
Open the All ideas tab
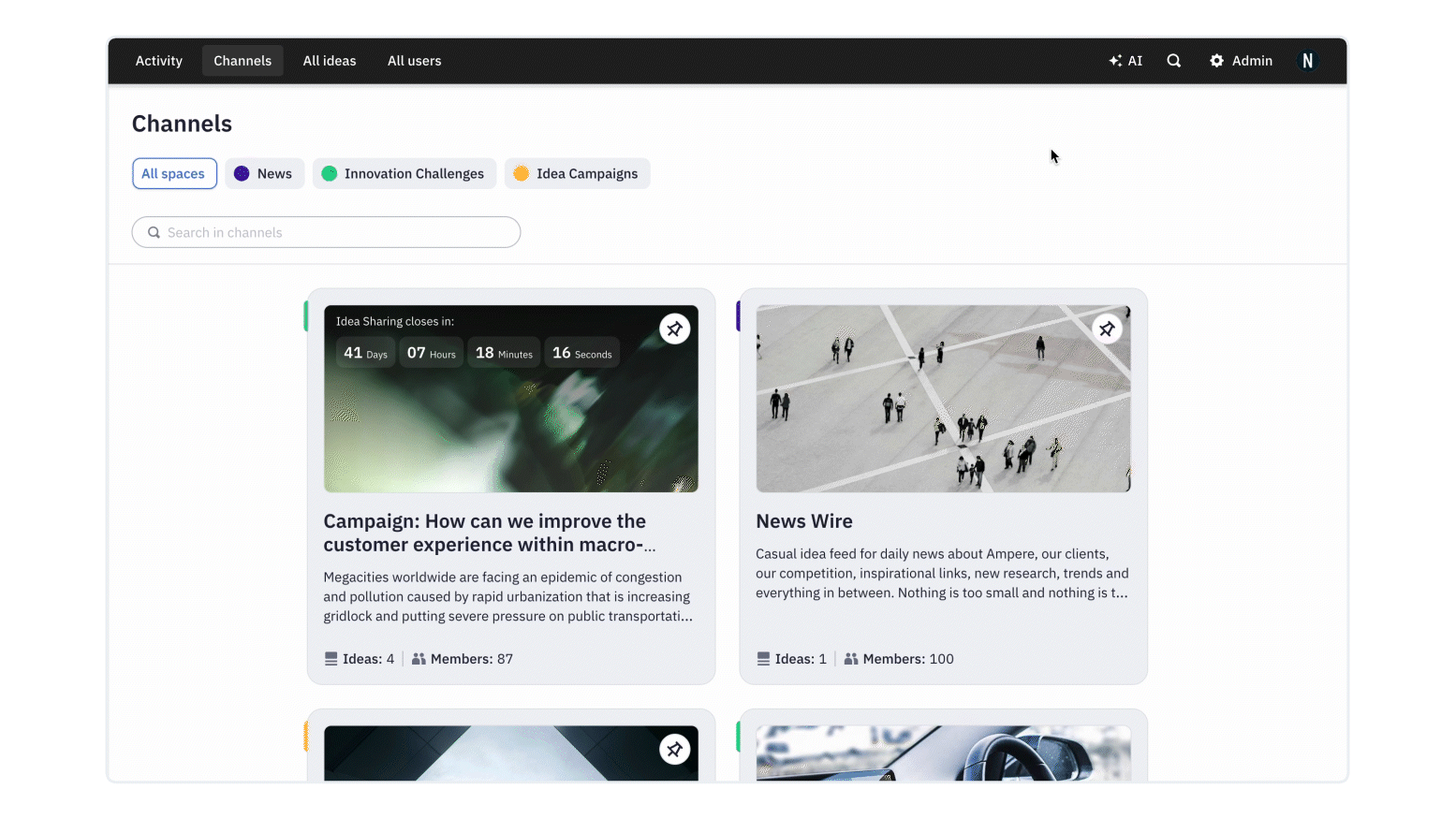click(330, 61)
